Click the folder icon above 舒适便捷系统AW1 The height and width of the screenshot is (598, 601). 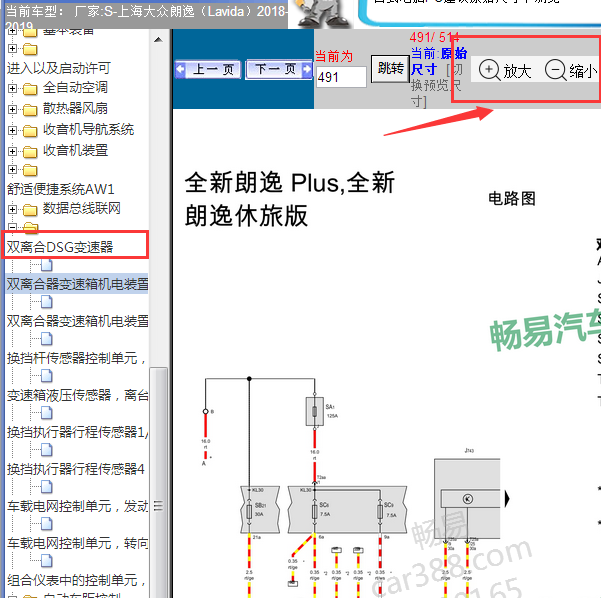point(30,170)
